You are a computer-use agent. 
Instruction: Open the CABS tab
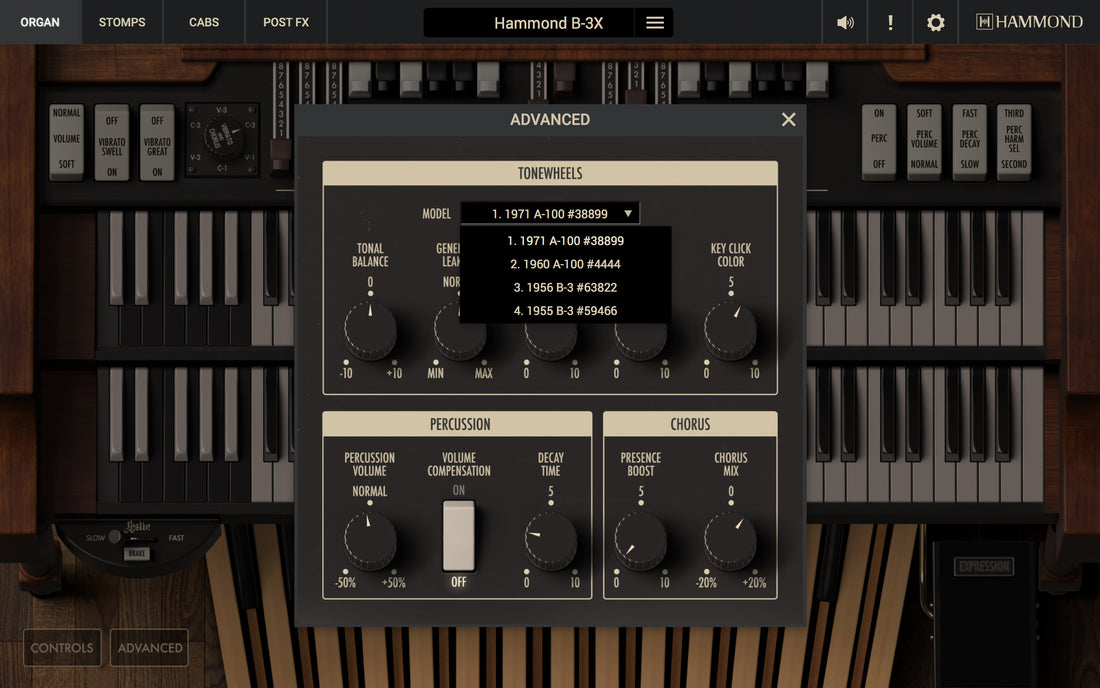203,22
